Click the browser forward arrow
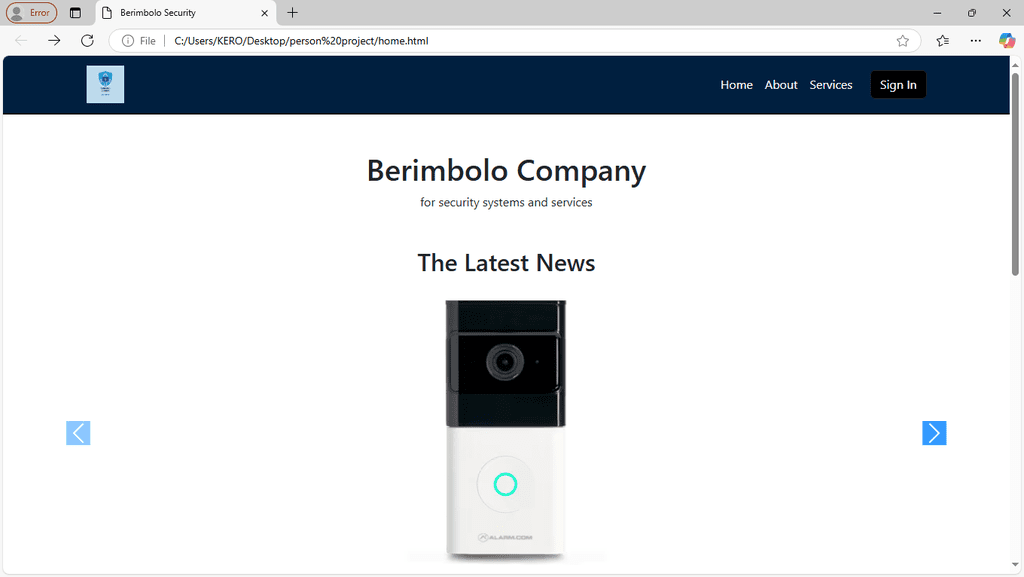 [x=54, y=40]
